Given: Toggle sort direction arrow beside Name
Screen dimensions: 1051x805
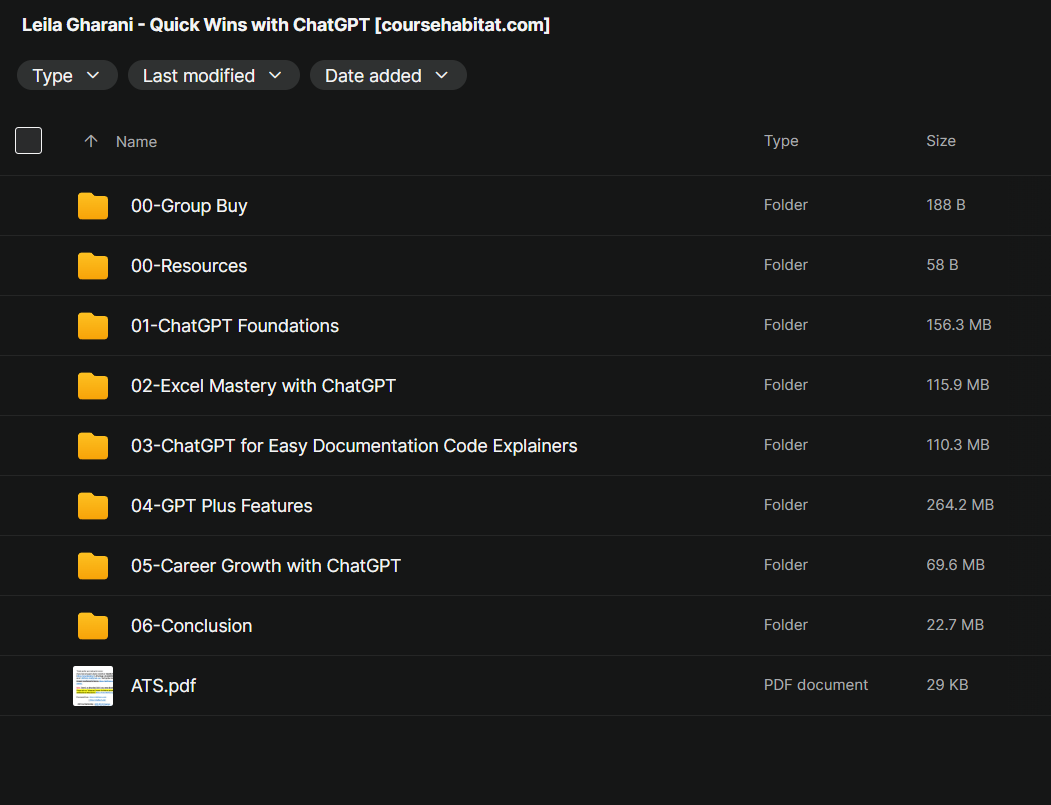Looking at the screenshot, I should click(x=91, y=141).
